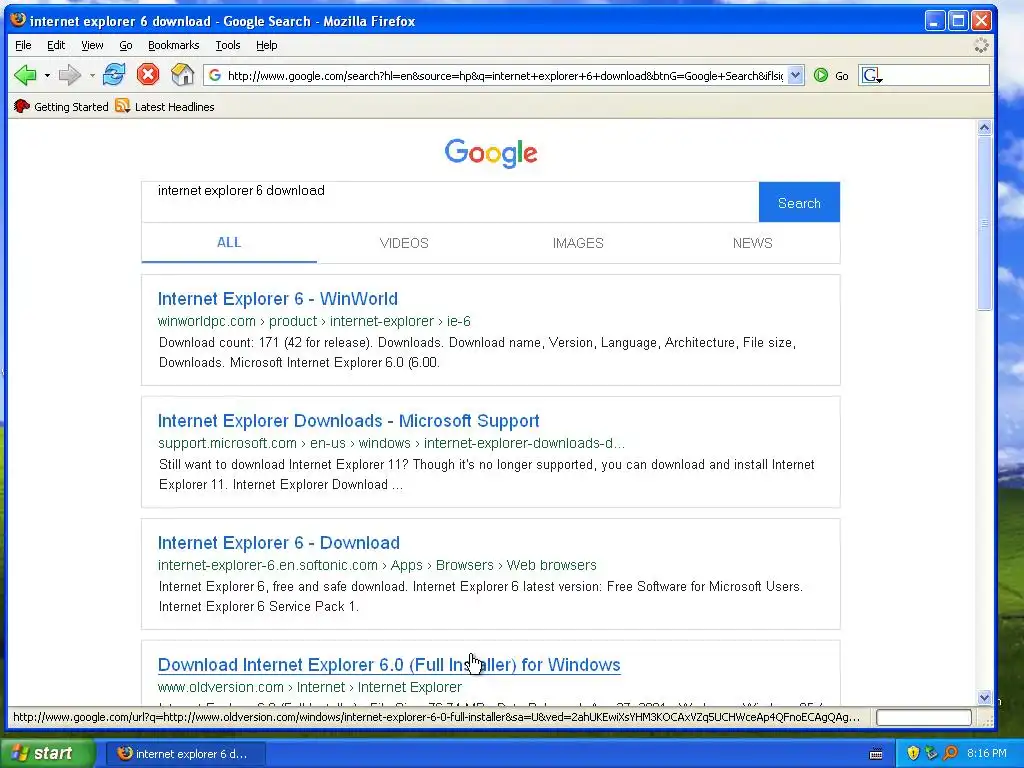Open the Internet Explorer 6 - WinWorld result
Screen dimensions: 1024x768
[x=278, y=298]
